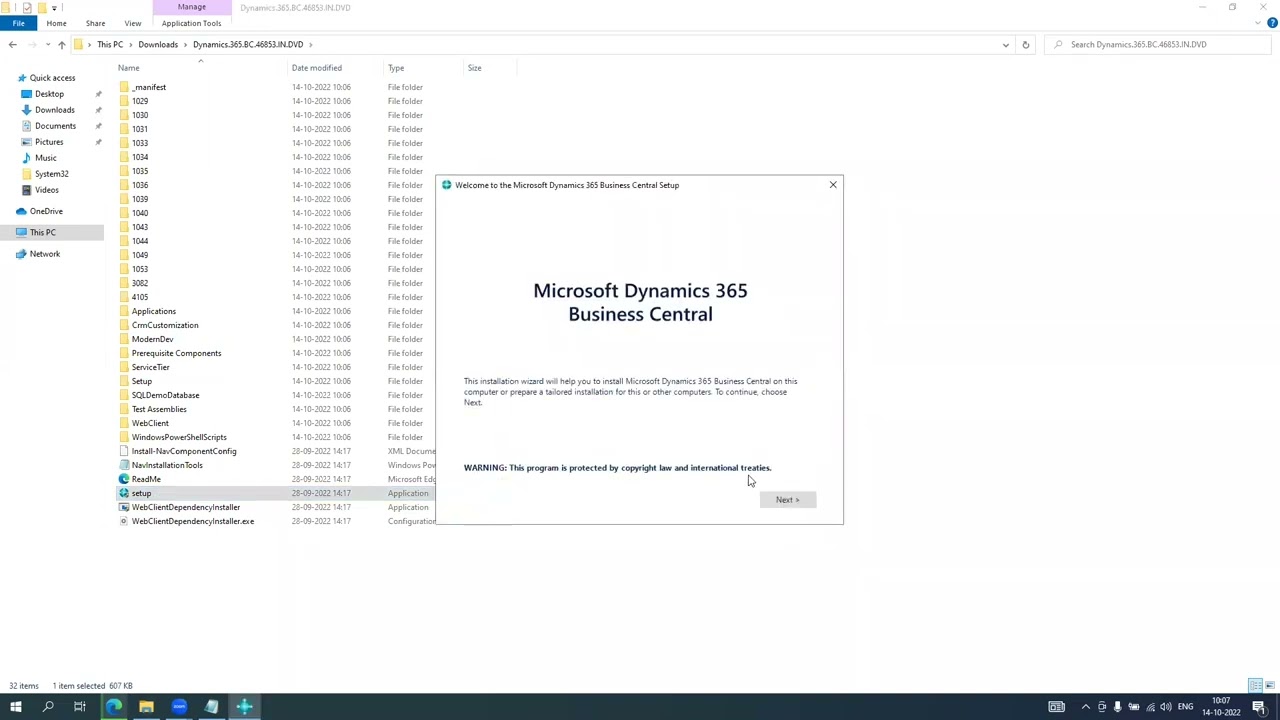Open File Explorer from the taskbar

(146, 707)
